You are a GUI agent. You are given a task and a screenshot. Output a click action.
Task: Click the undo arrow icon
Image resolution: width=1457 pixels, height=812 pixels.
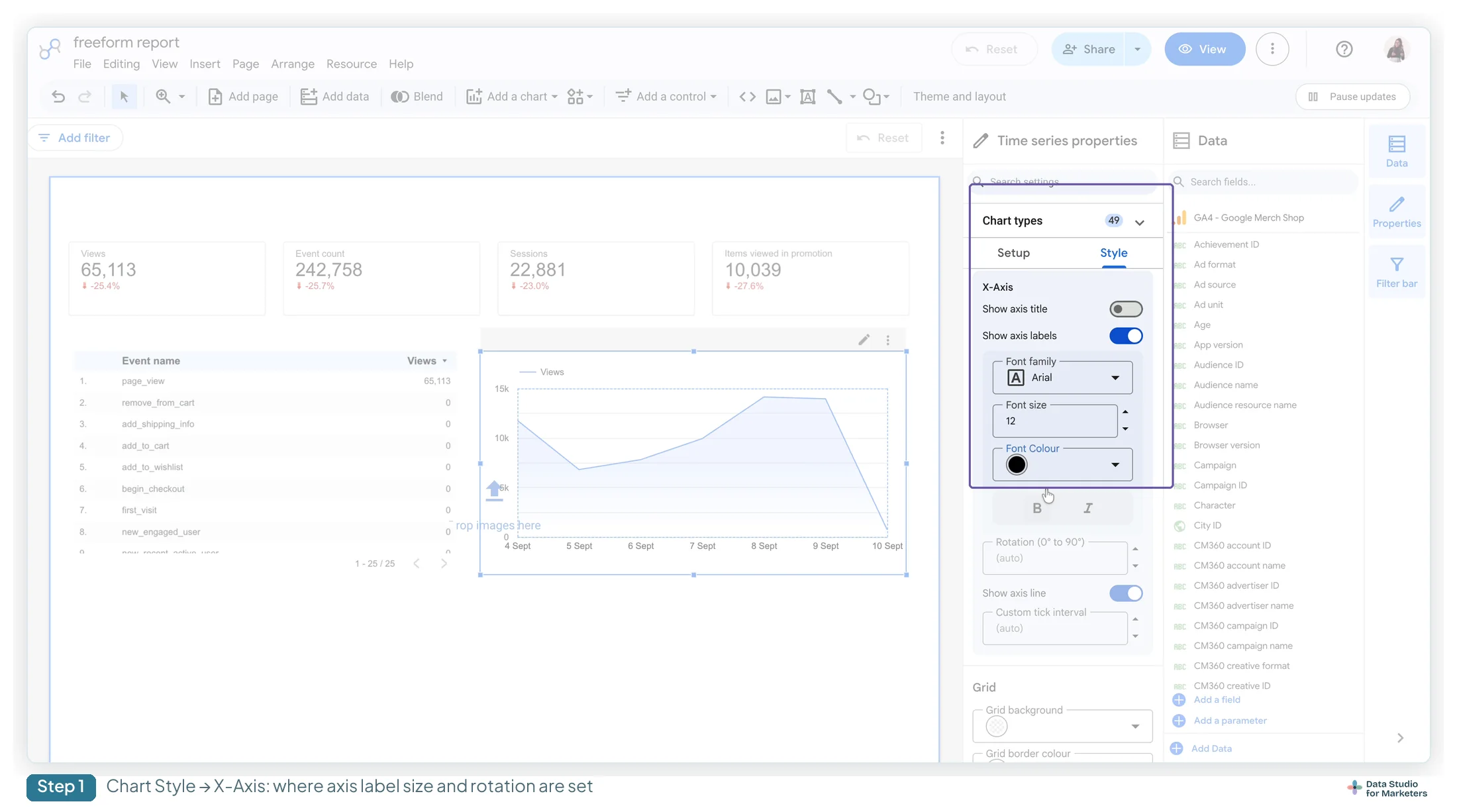(58, 97)
